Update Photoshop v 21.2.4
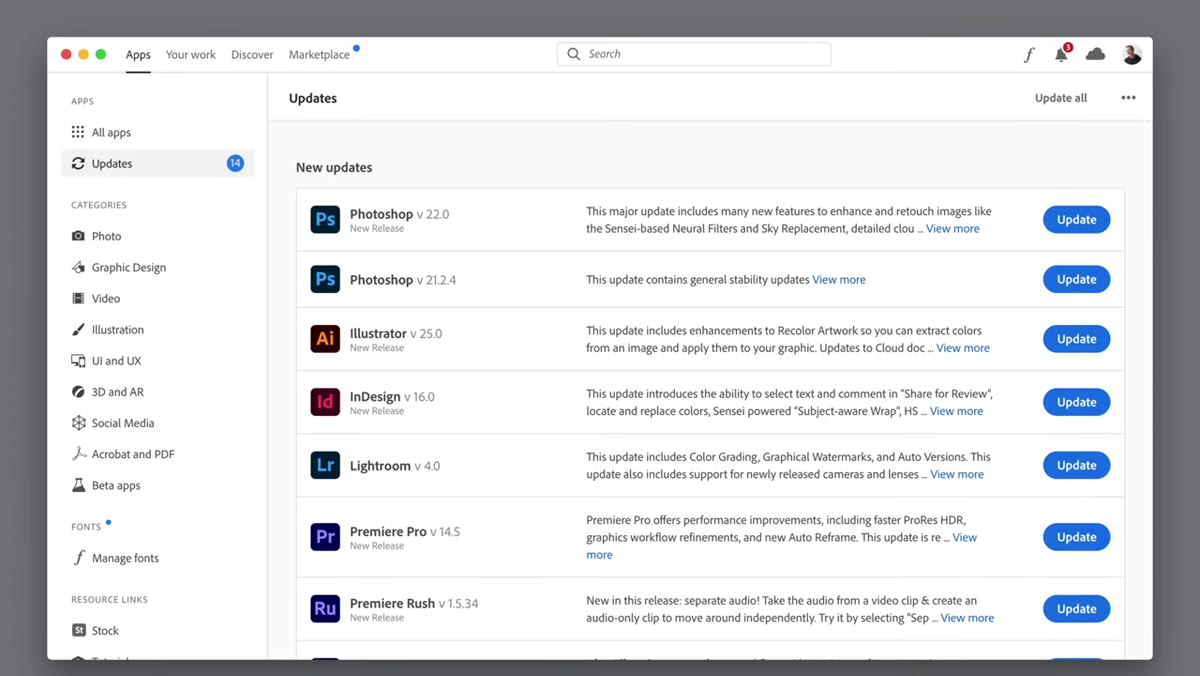The width and height of the screenshot is (1200, 676). point(1076,279)
